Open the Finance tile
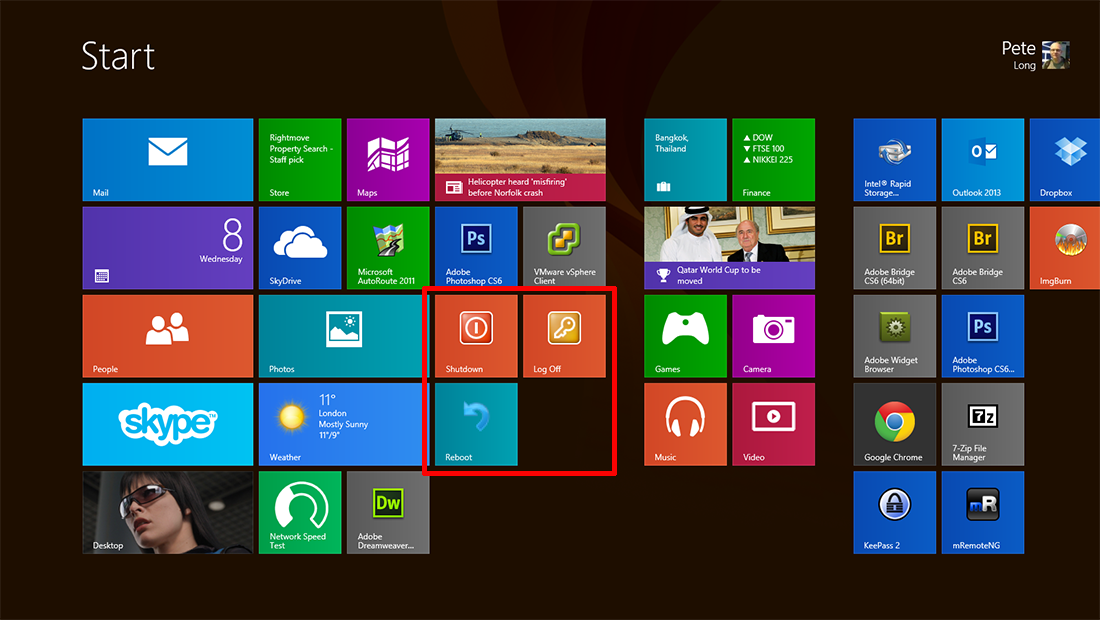The height and width of the screenshot is (620, 1100). point(774,160)
